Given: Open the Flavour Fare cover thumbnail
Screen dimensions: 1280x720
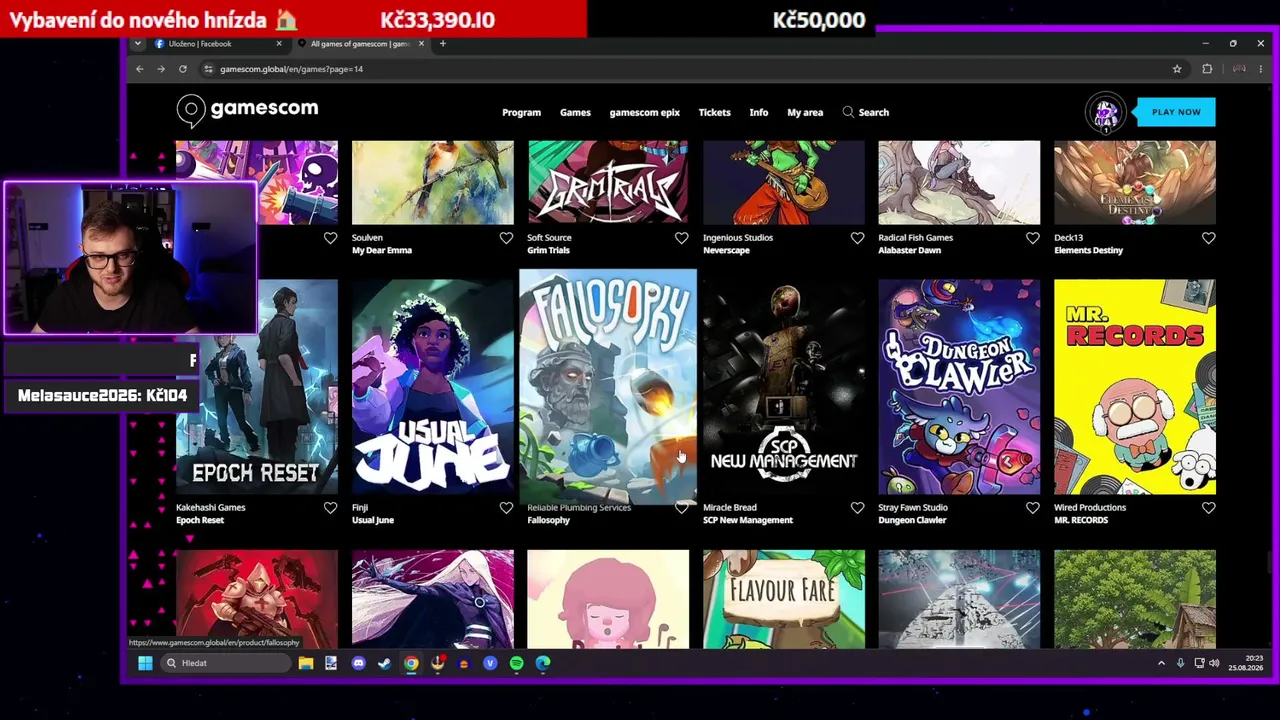Looking at the screenshot, I should [784, 599].
